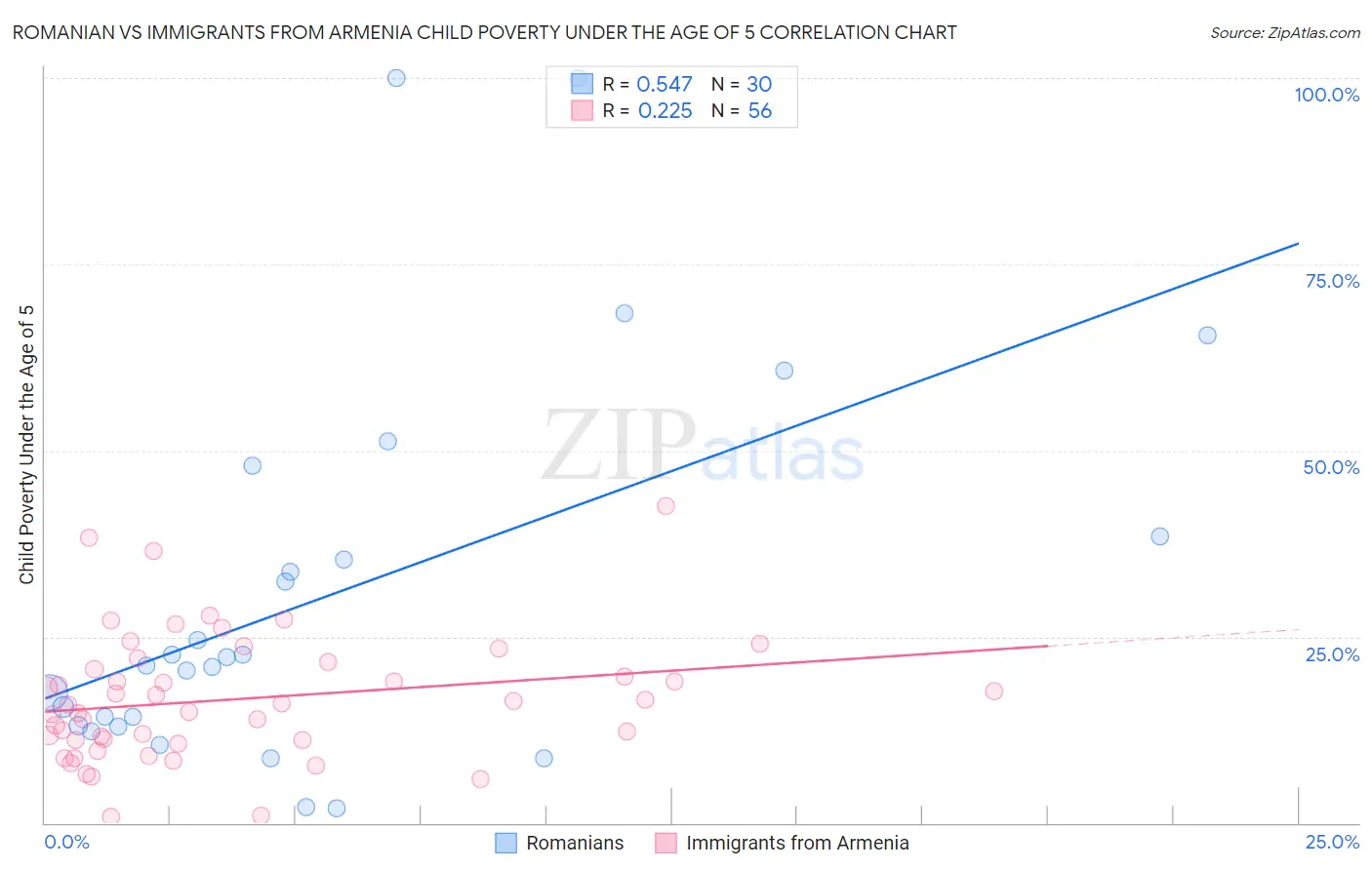
Task: Select the Immigrants from Armenia legend label
Action: click(x=797, y=843)
